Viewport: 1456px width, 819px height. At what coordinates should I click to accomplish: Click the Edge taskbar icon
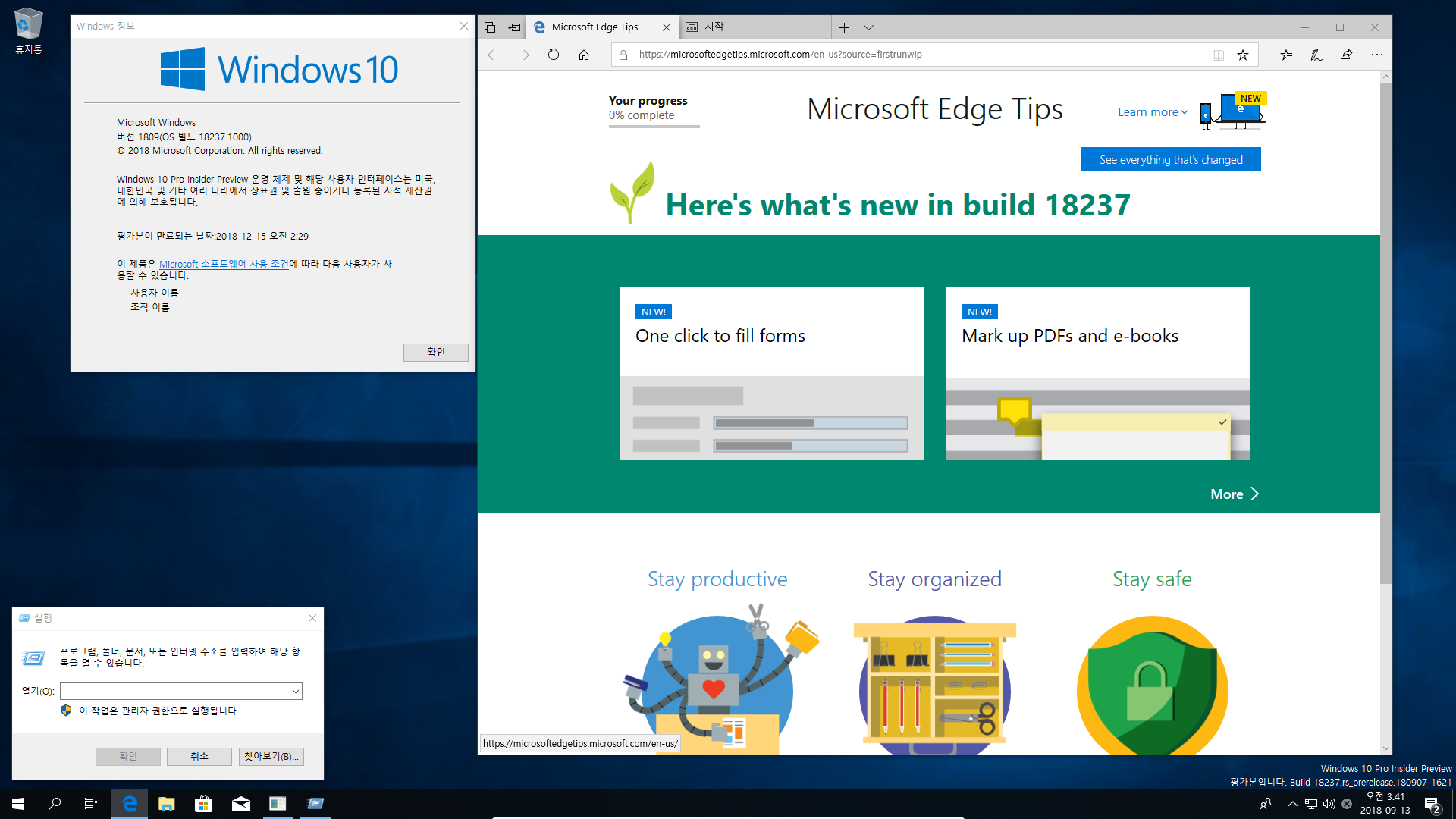[130, 804]
